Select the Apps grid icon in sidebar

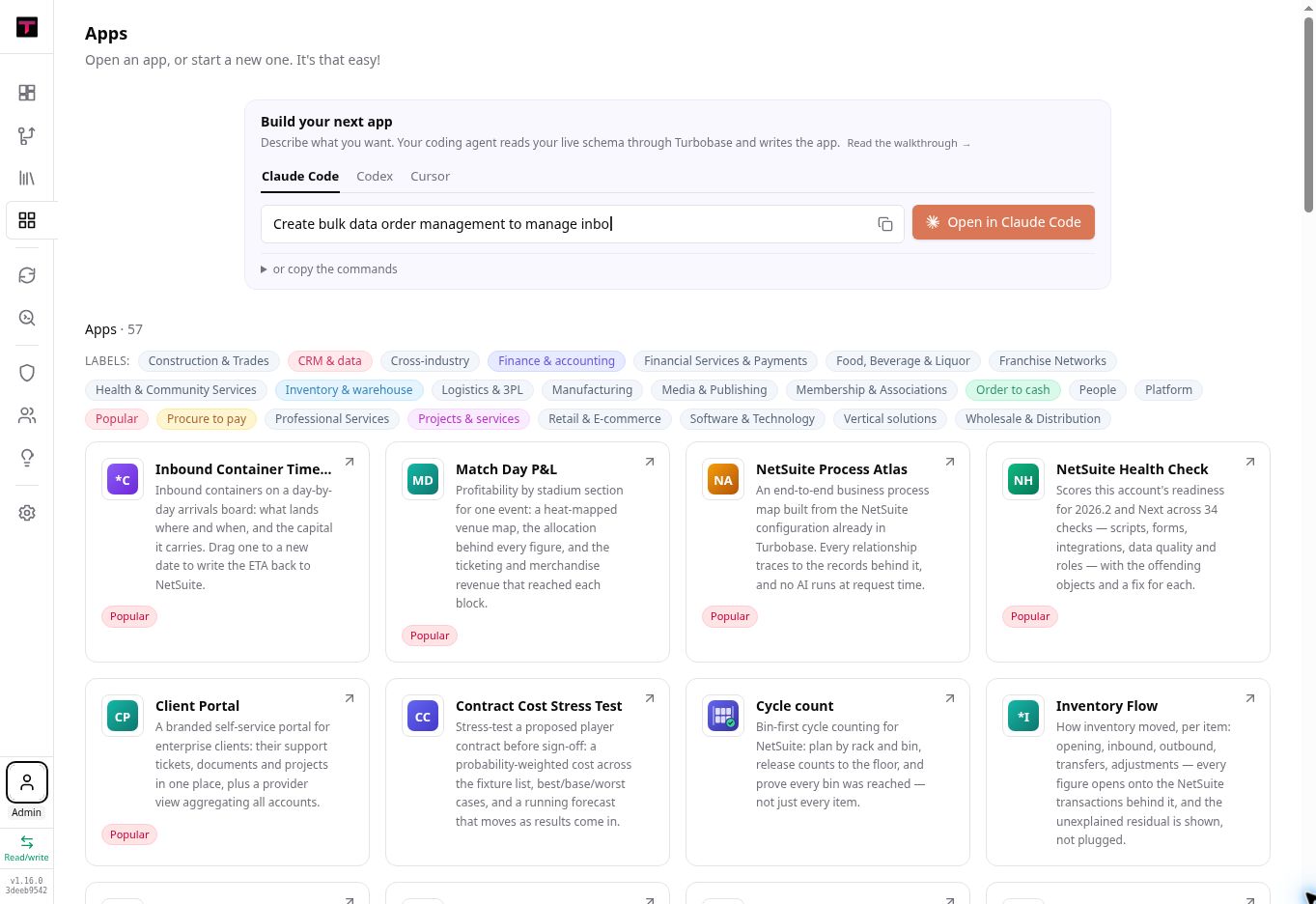point(27,220)
